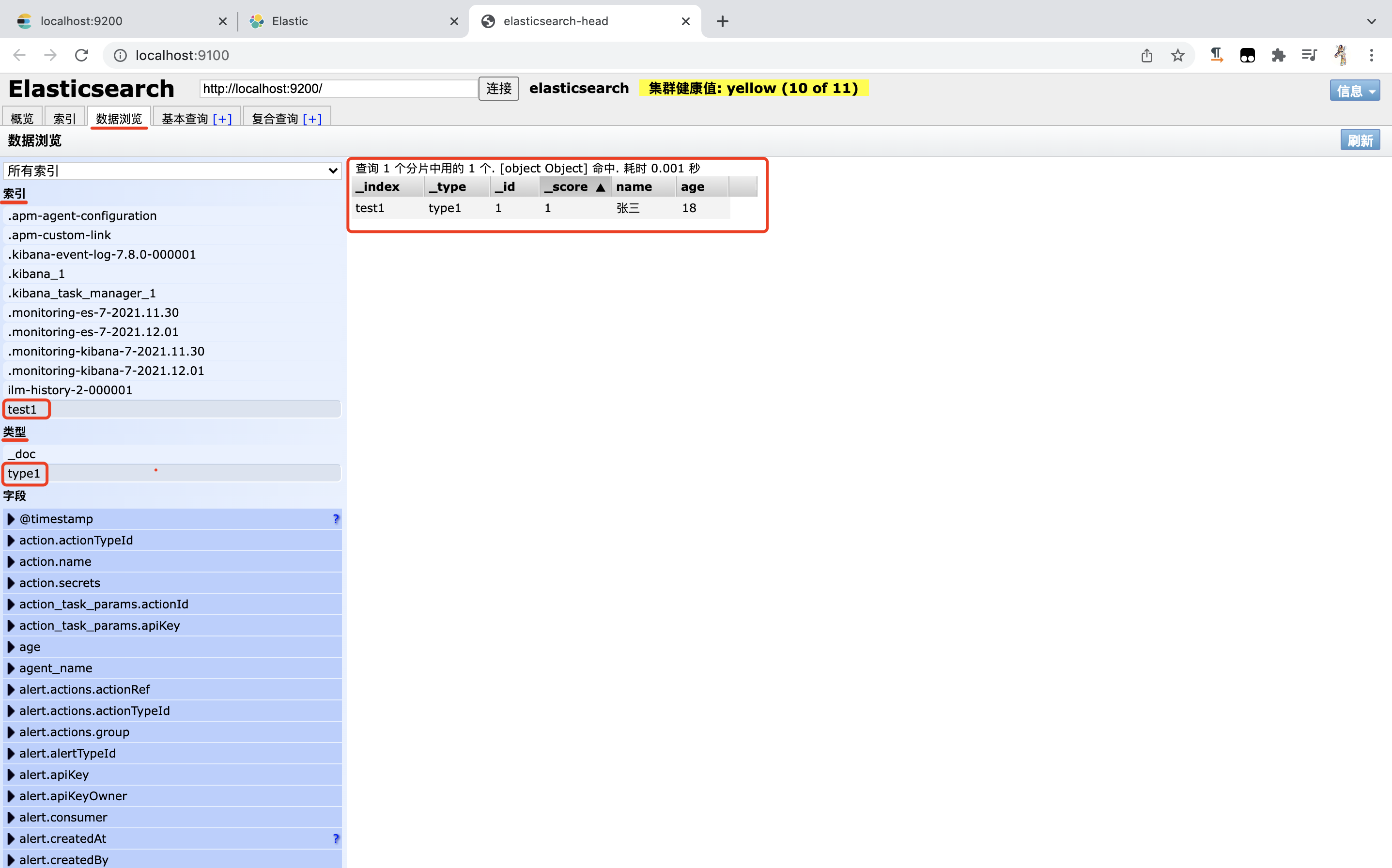The image size is (1392, 868).
Task: Sort results by _score column
Action: click(575, 187)
